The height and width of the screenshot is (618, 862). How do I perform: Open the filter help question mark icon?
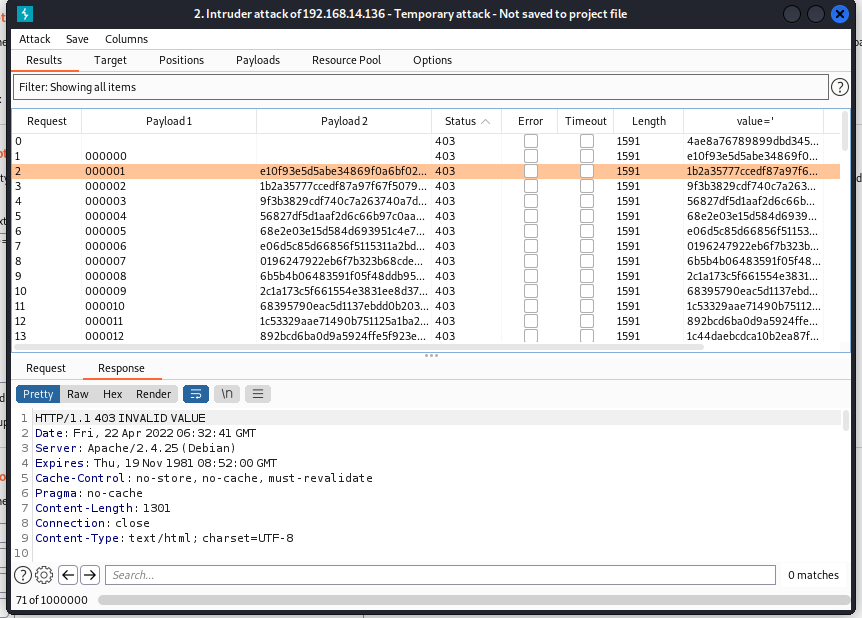pos(840,88)
